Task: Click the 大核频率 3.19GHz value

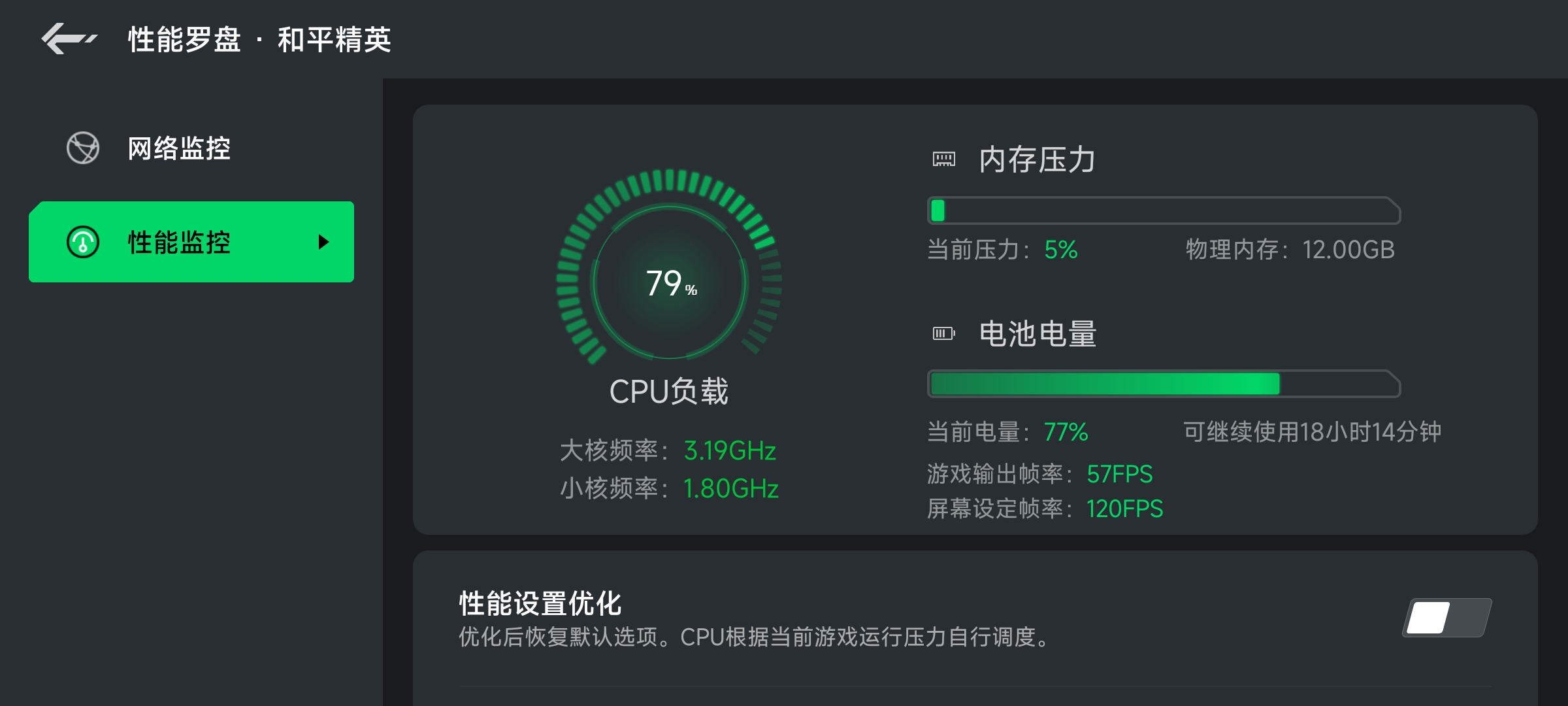Action: 730,450
